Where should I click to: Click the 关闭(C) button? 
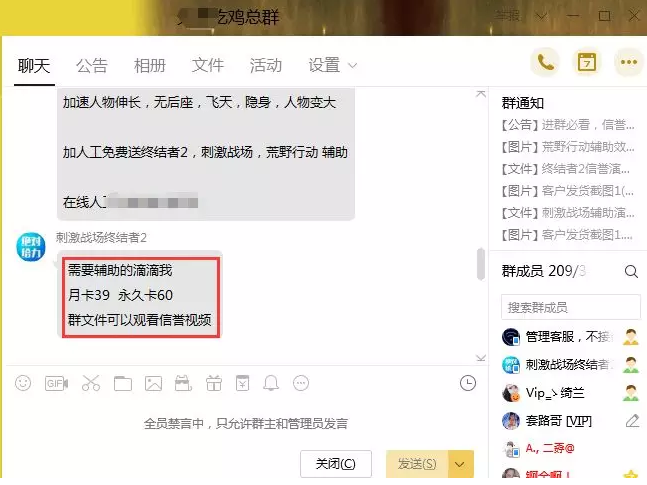pos(336,464)
